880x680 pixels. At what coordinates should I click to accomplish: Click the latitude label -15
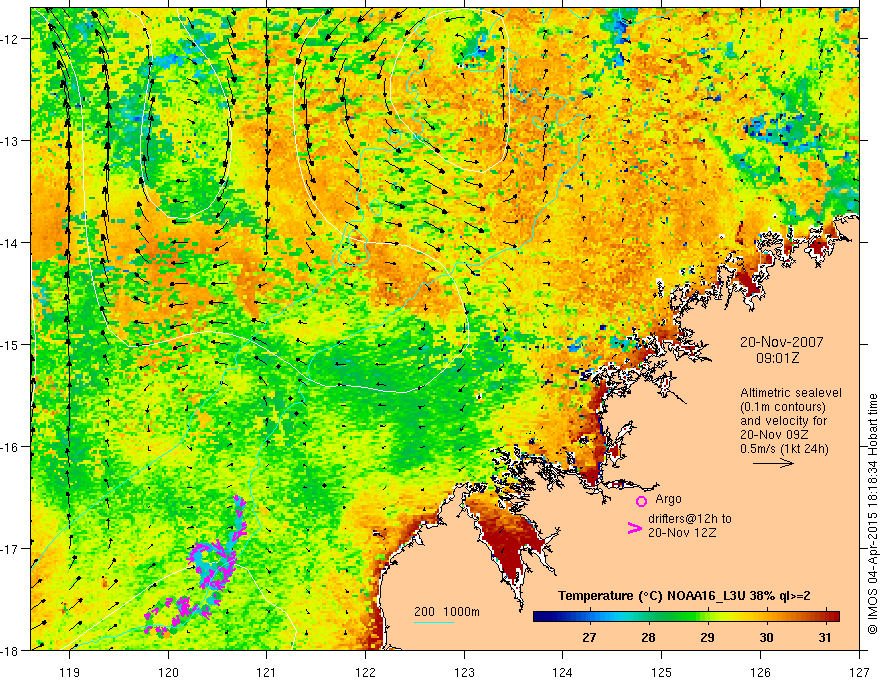pos(10,344)
